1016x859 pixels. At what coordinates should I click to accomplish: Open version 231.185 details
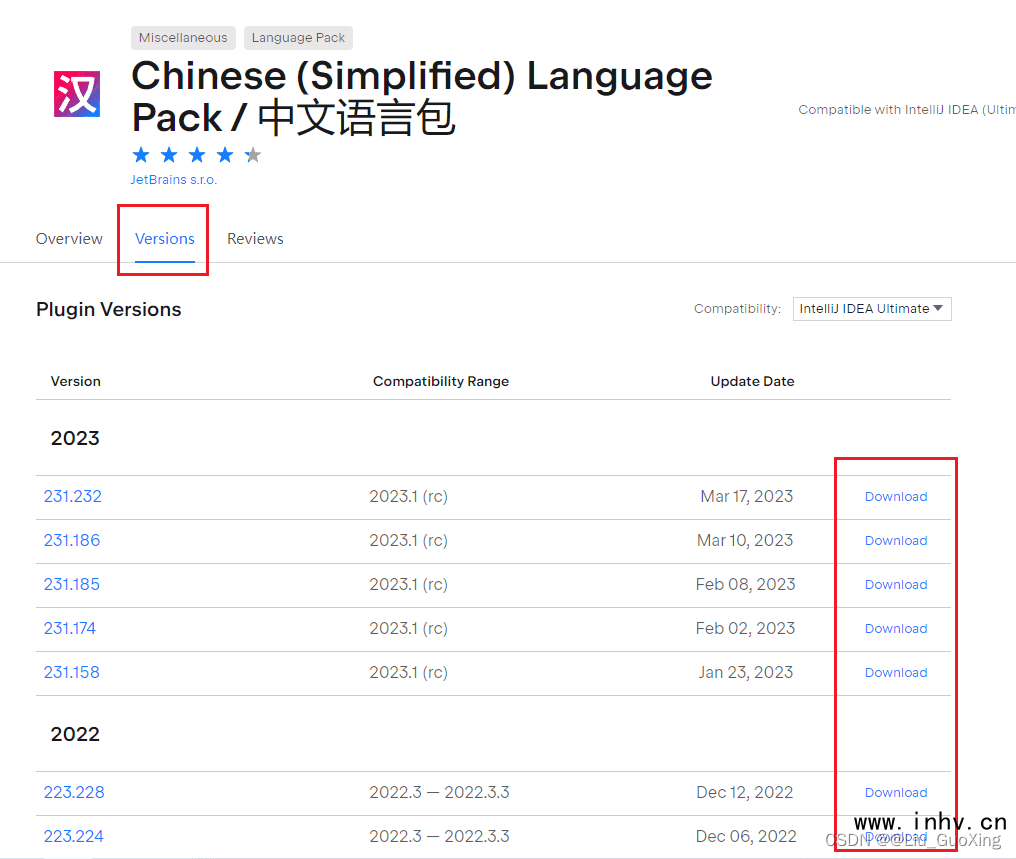pos(71,584)
